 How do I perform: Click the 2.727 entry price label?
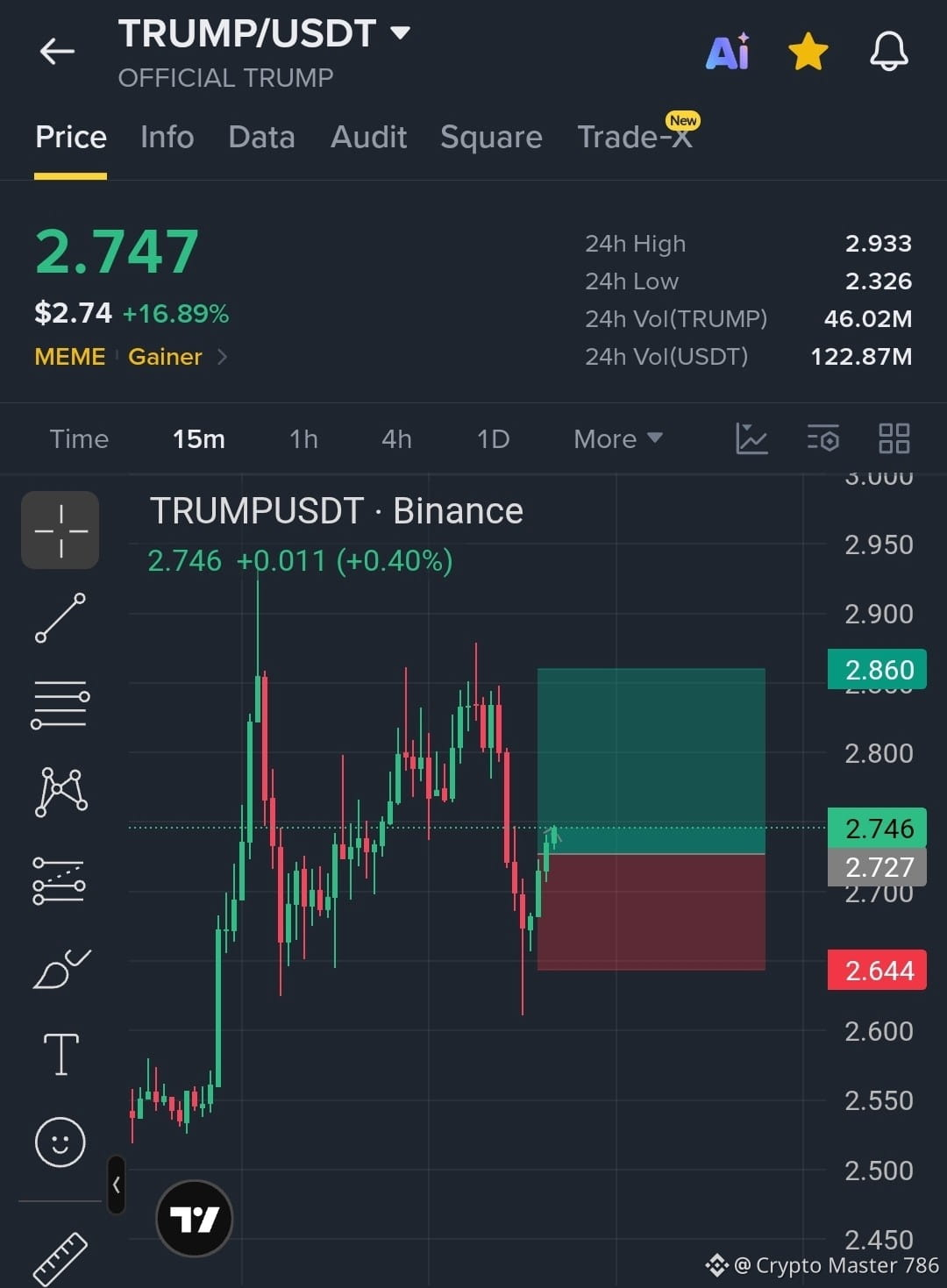tap(877, 867)
